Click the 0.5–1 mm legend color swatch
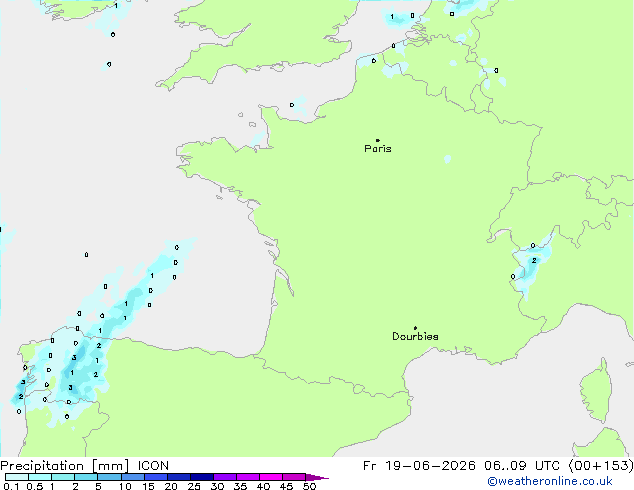The width and height of the screenshot is (634, 490). pyautogui.click(x=40, y=477)
